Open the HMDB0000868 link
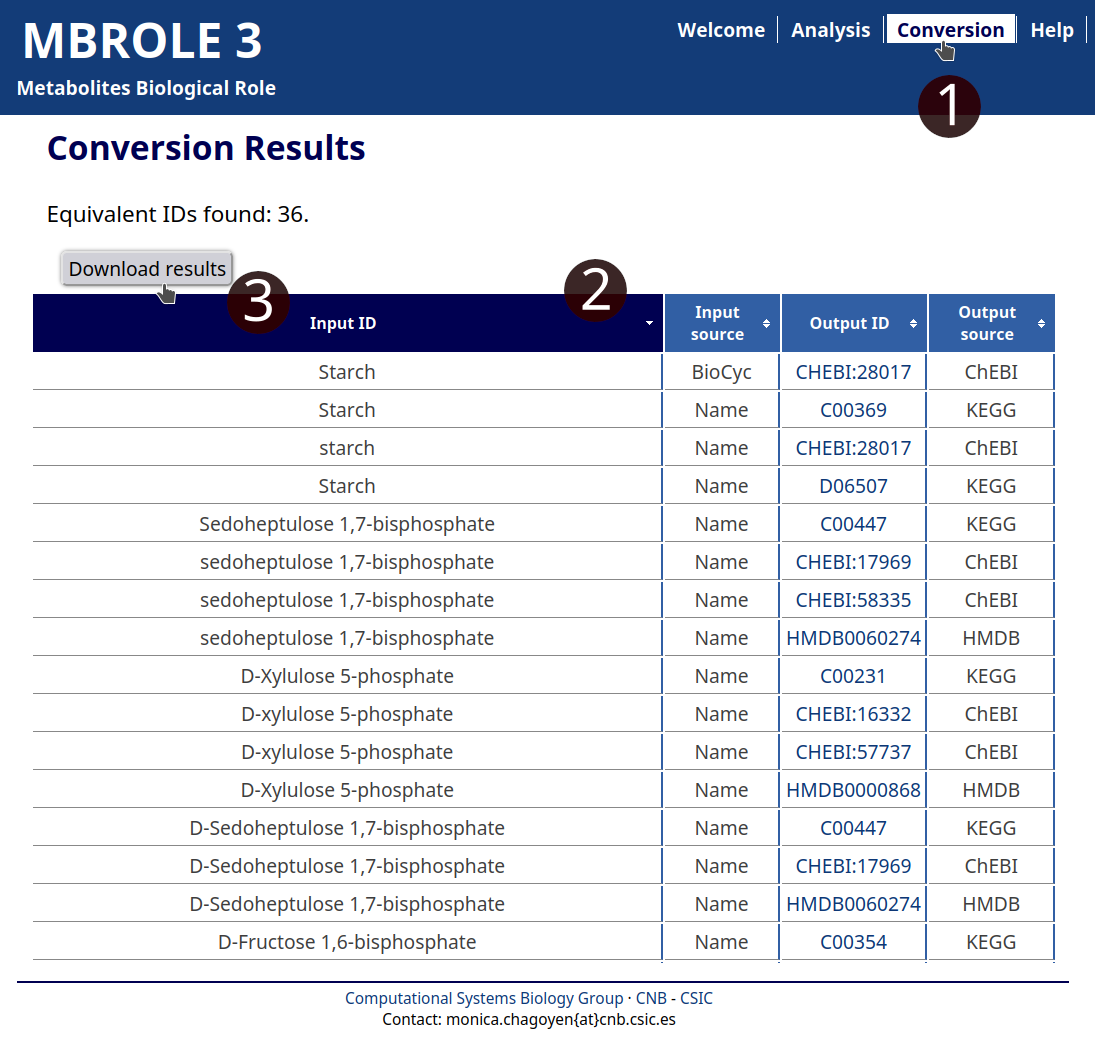Viewport: 1096px width, 1042px height. [x=853, y=790]
